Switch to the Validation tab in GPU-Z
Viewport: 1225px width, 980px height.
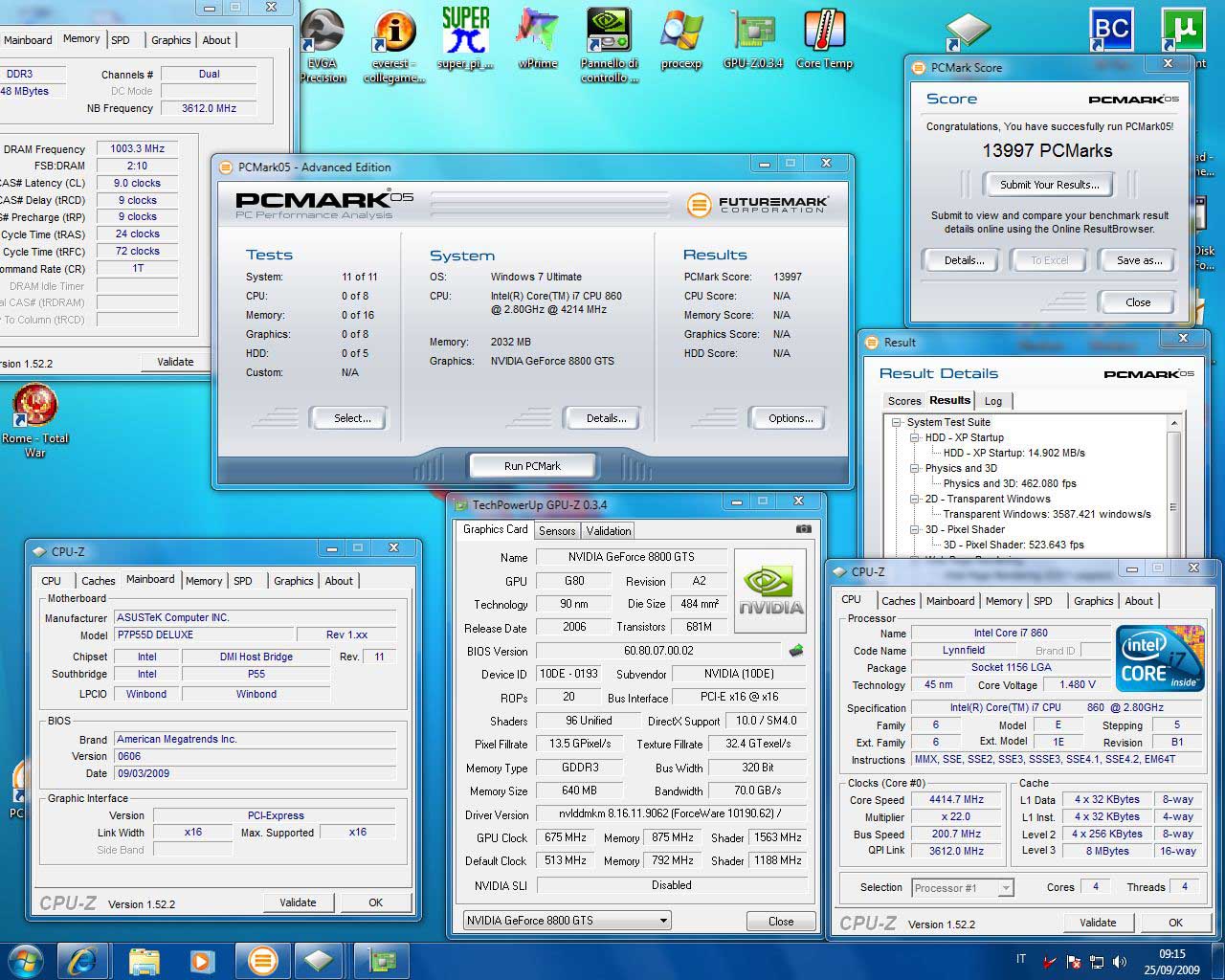click(609, 531)
